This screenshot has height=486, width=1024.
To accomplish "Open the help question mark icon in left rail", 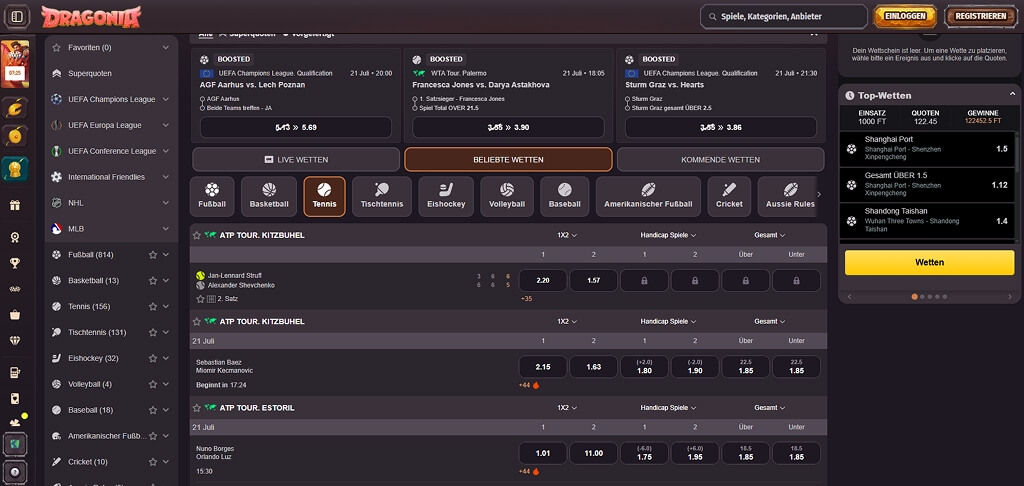I will pos(14,472).
